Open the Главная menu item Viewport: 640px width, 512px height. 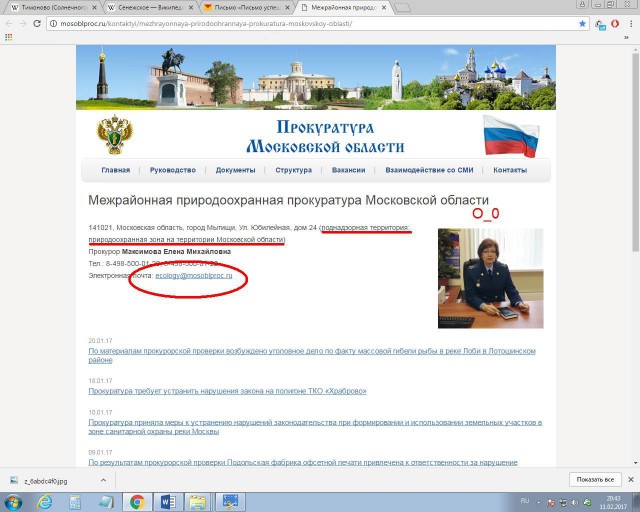(116, 170)
